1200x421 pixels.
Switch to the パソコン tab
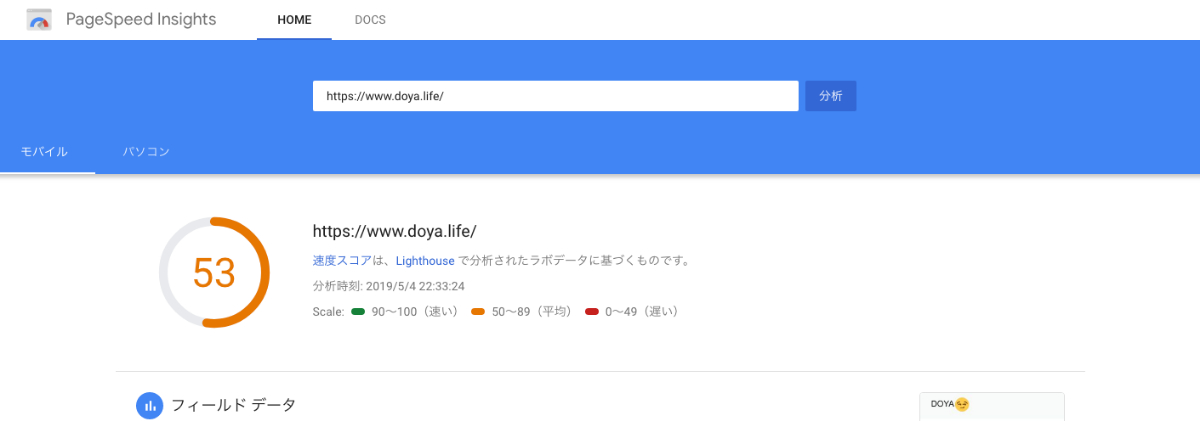pyautogui.click(x=146, y=152)
